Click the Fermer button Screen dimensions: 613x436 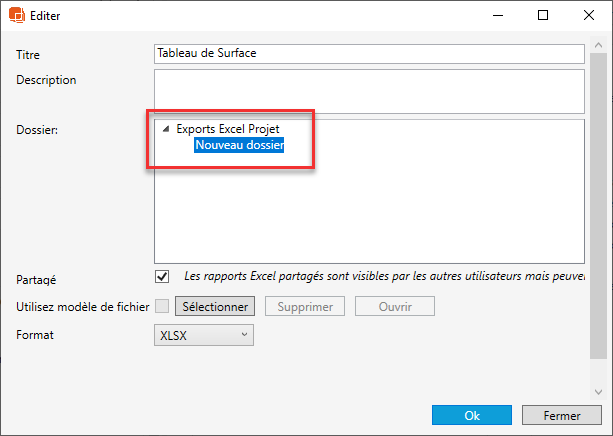(x=563, y=415)
